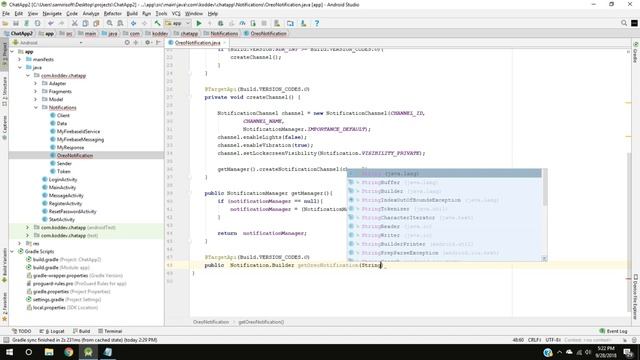Image resolution: width=640 pixels, height=360 pixels.
Task: Click the SDK Manager download icon
Action: 303,23
